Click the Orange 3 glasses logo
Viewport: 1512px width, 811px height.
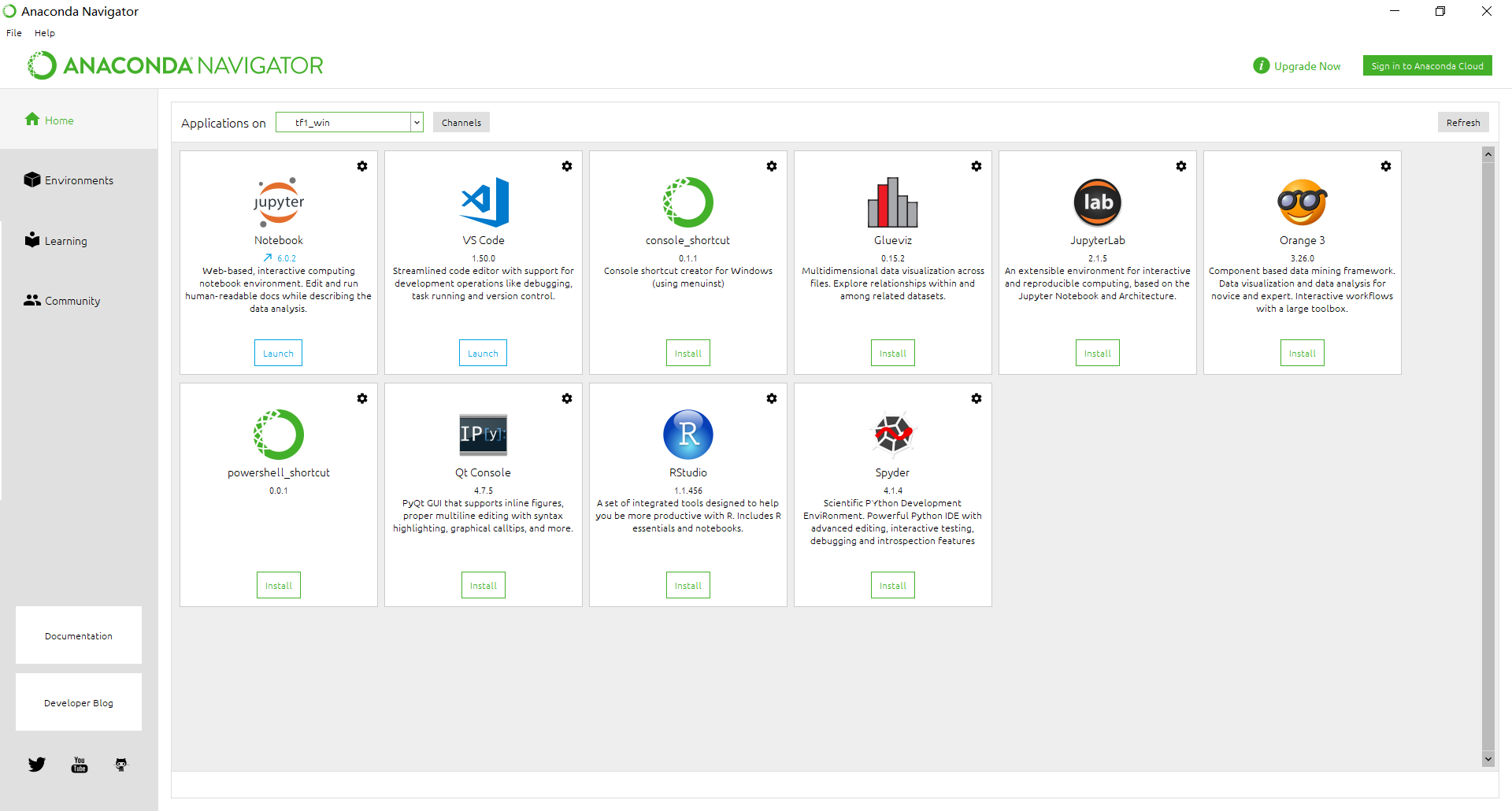tap(1303, 202)
